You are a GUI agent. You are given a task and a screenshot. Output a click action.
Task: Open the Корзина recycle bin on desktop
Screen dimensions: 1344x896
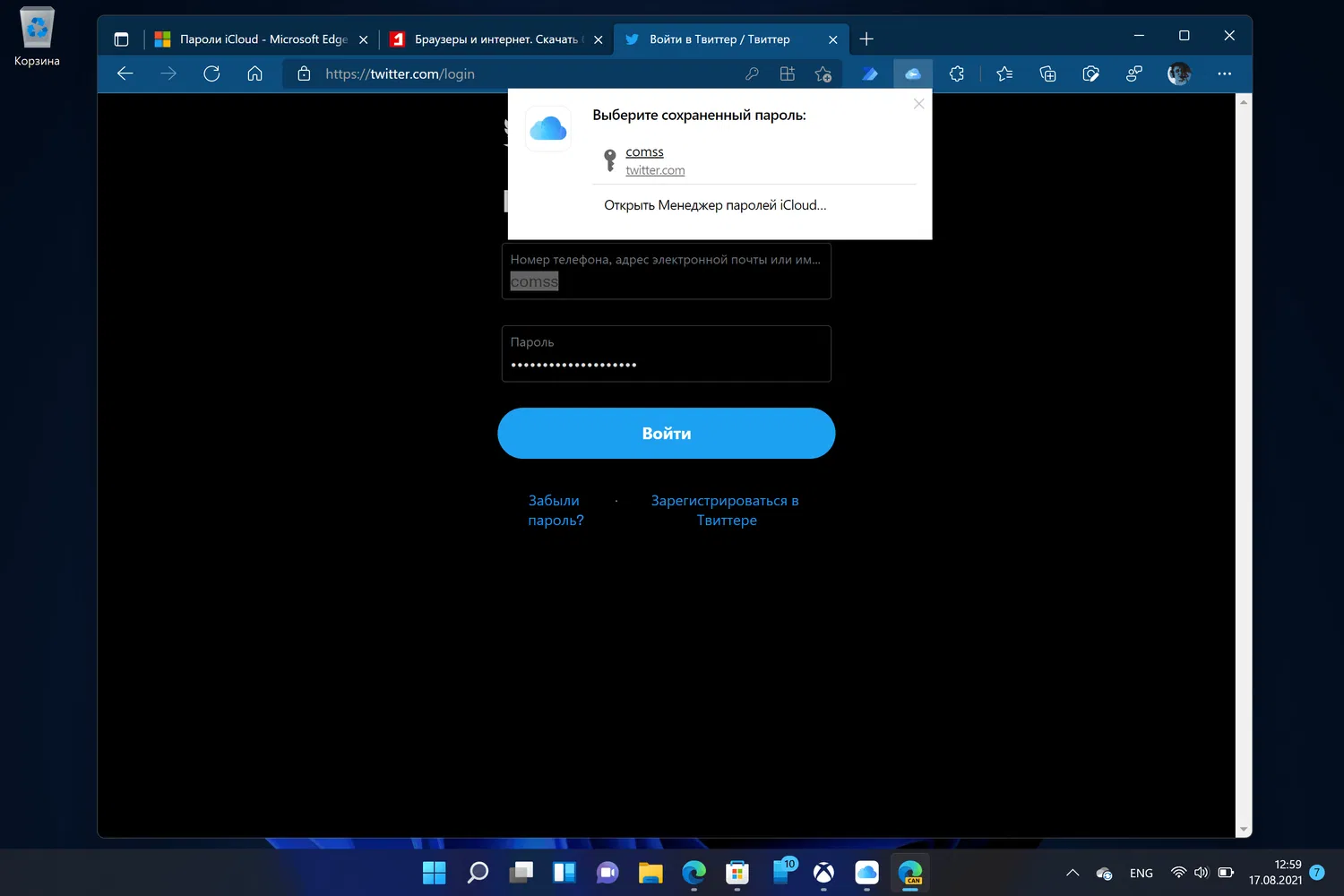(x=37, y=37)
